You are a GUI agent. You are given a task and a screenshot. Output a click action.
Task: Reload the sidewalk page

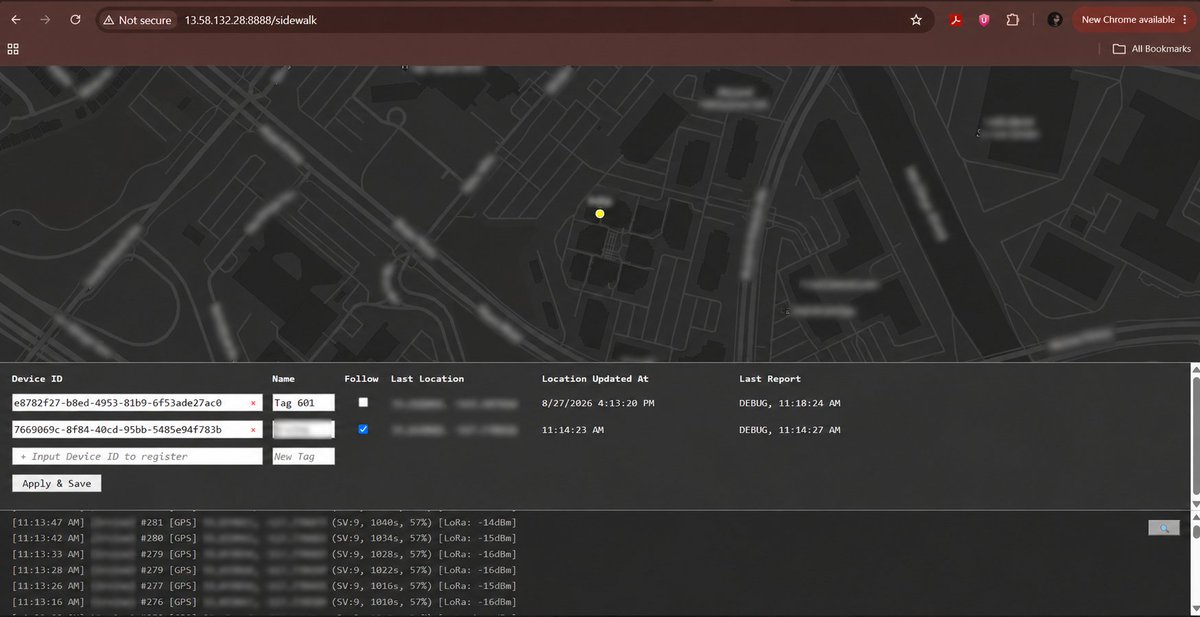pos(75,19)
